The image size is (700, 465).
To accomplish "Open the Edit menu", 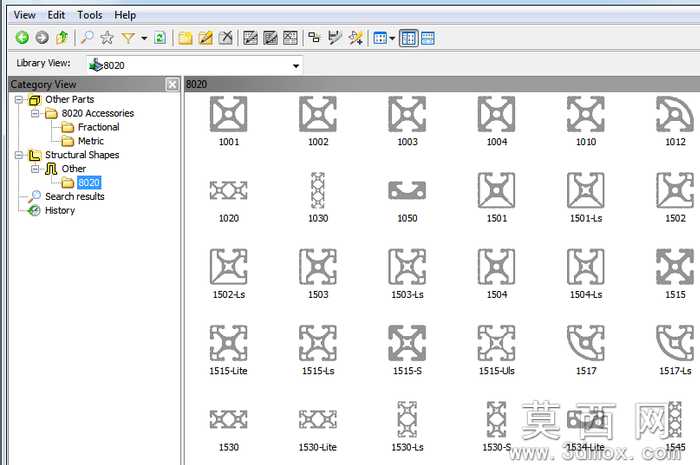I will tap(56, 15).
